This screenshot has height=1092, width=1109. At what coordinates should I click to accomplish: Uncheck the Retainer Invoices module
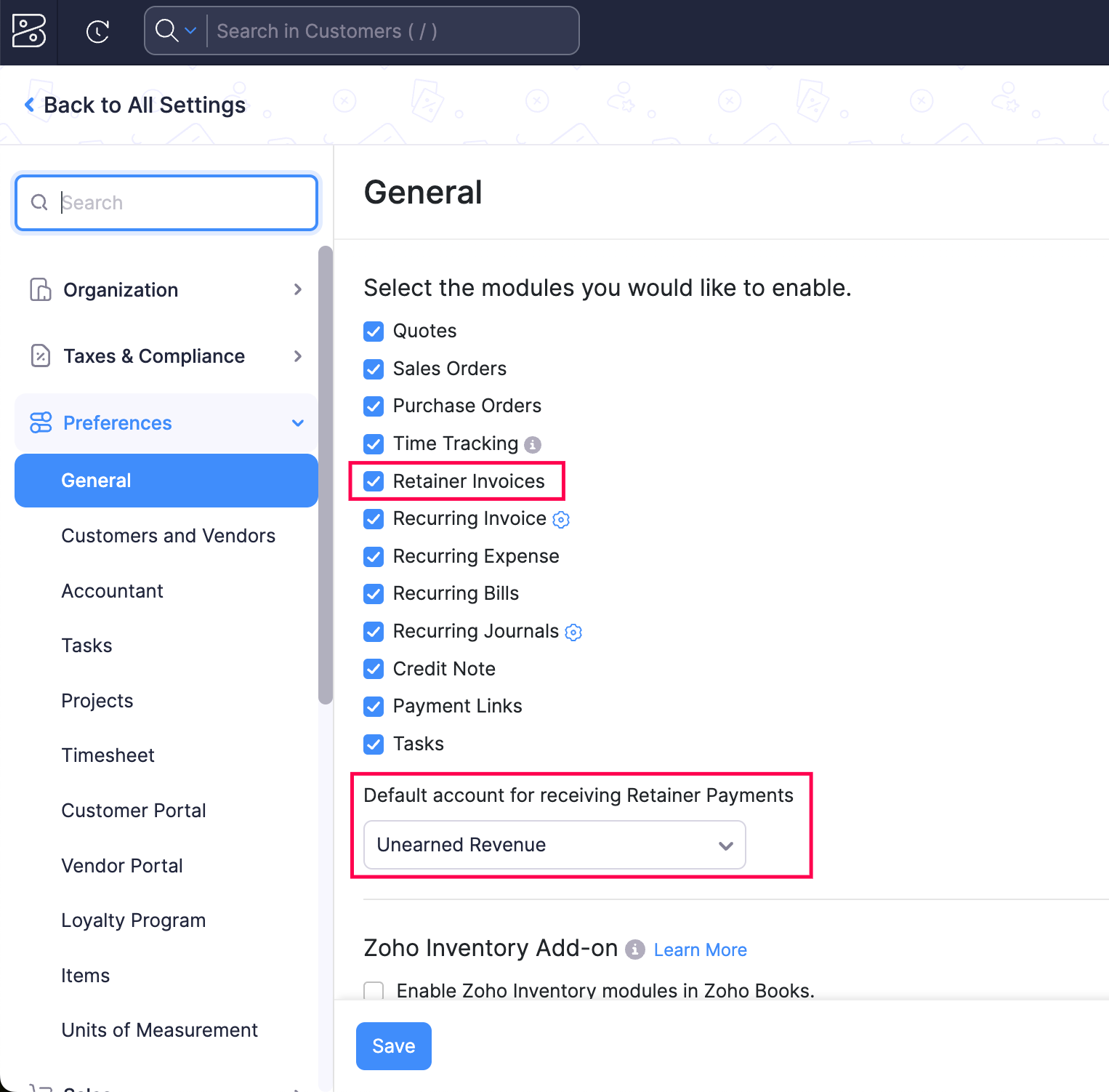[373, 481]
